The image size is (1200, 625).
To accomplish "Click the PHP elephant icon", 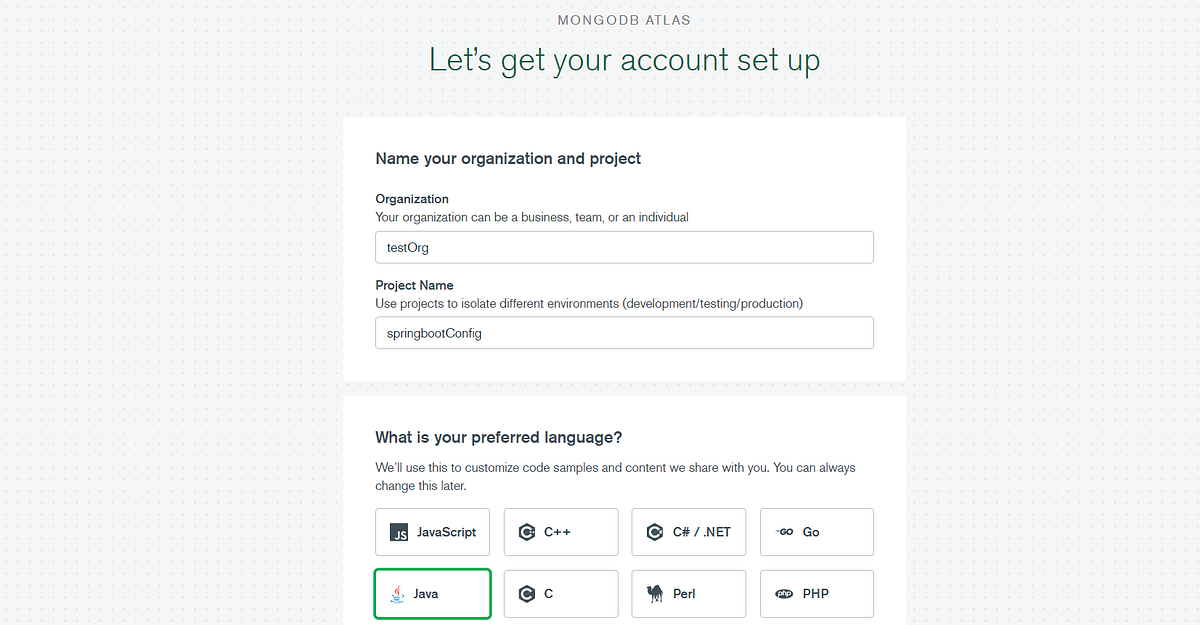I will (x=785, y=593).
